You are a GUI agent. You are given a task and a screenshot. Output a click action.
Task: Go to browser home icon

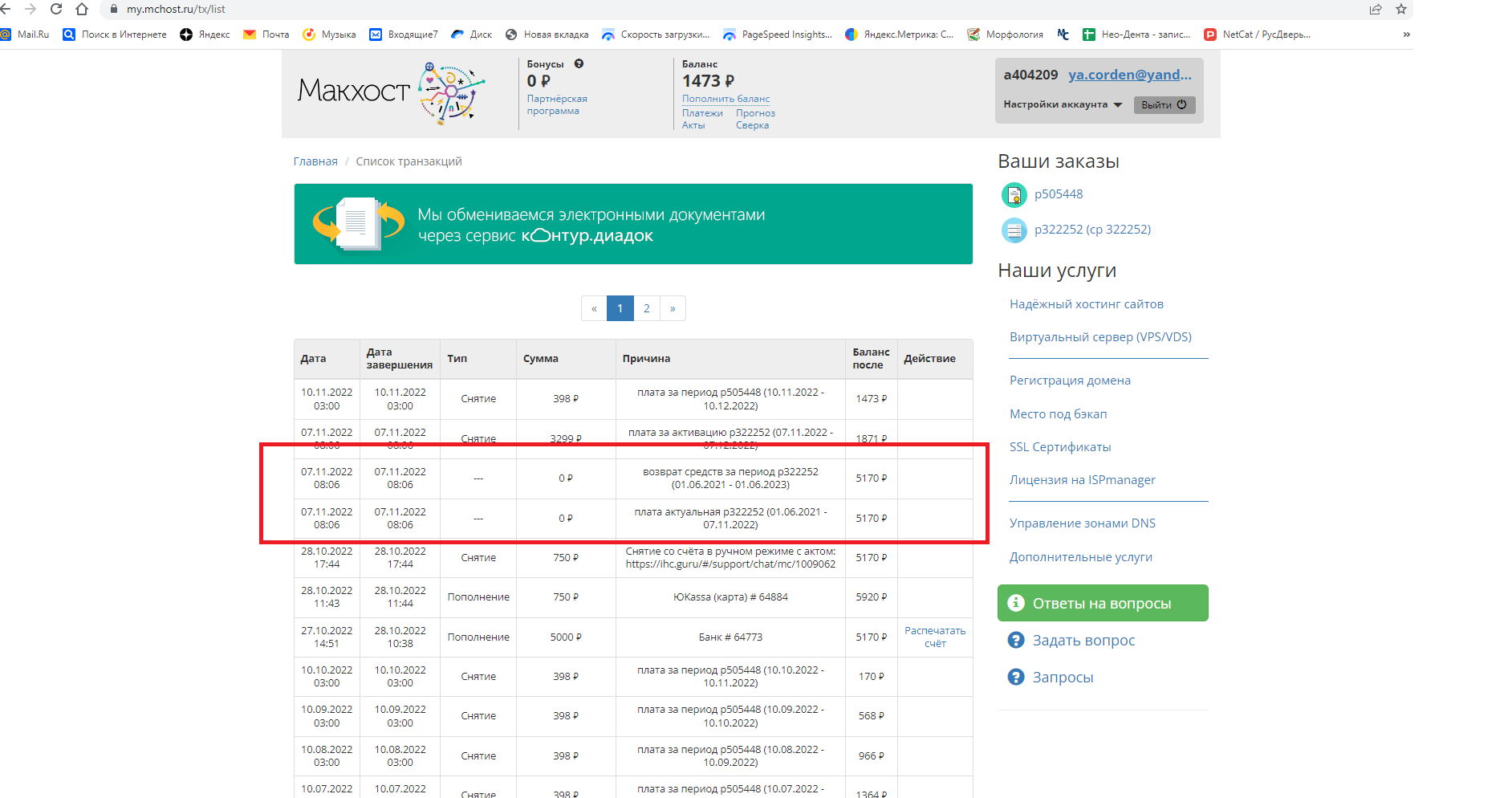pyautogui.click(x=82, y=9)
